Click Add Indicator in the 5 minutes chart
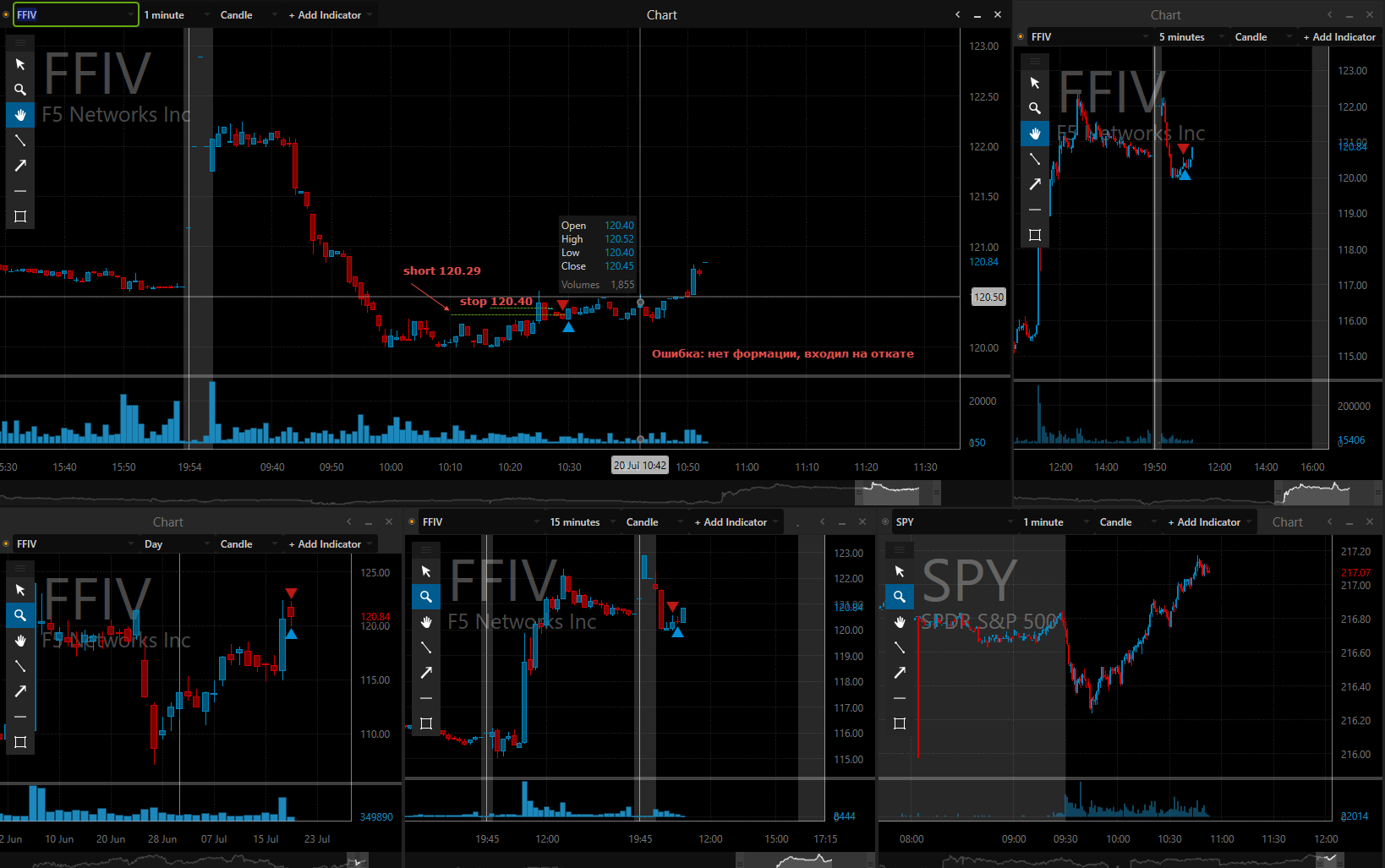Screen dimensions: 1385x868 click(x=1339, y=37)
